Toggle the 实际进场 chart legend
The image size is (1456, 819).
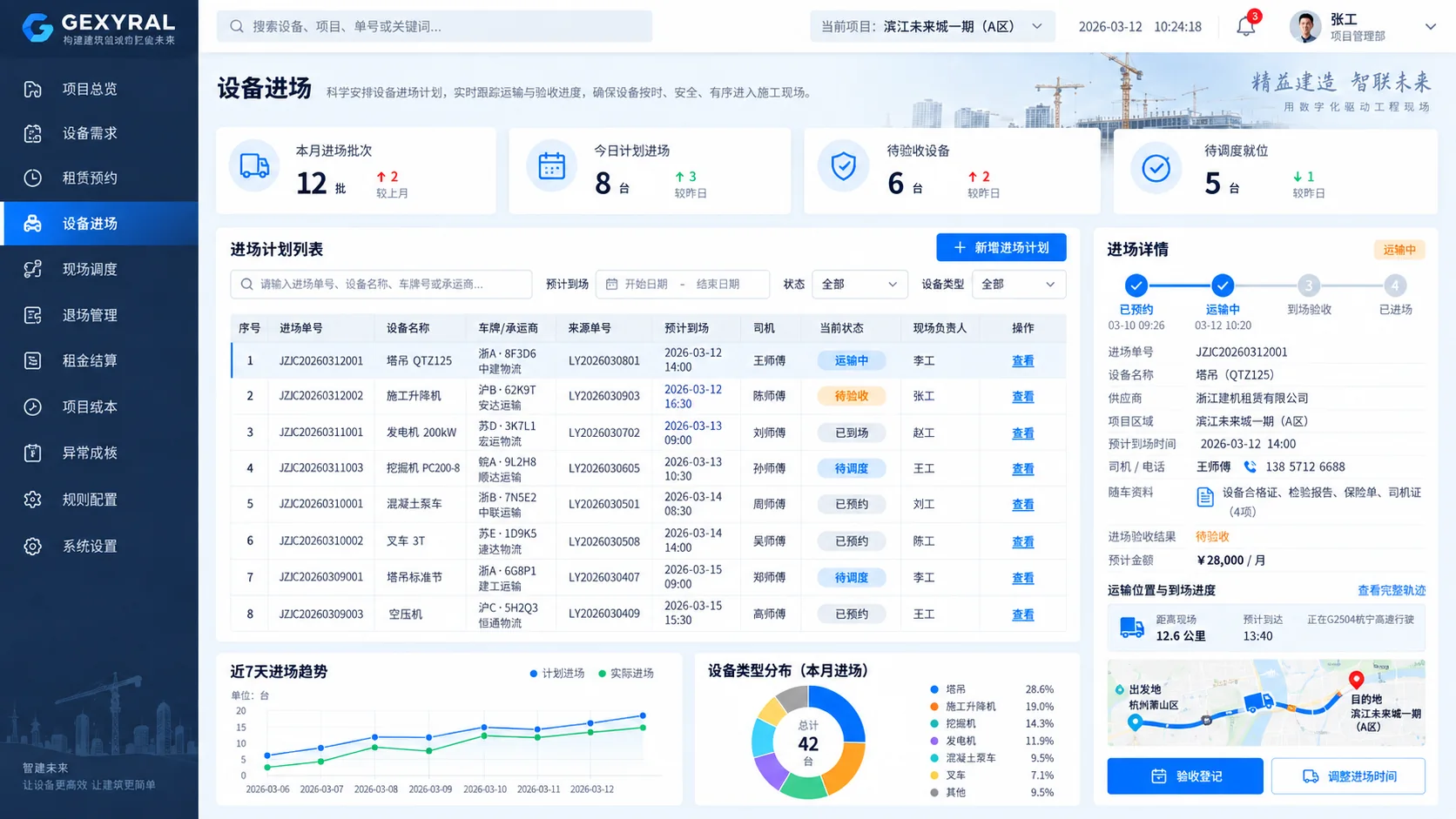point(626,674)
